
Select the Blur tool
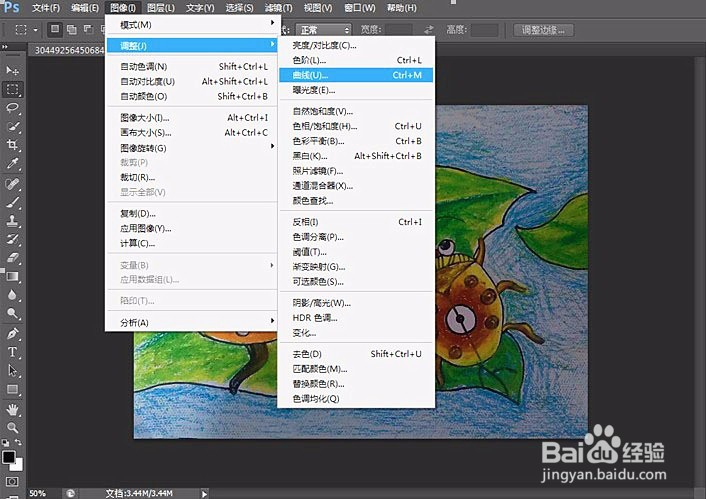pos(12,295)
